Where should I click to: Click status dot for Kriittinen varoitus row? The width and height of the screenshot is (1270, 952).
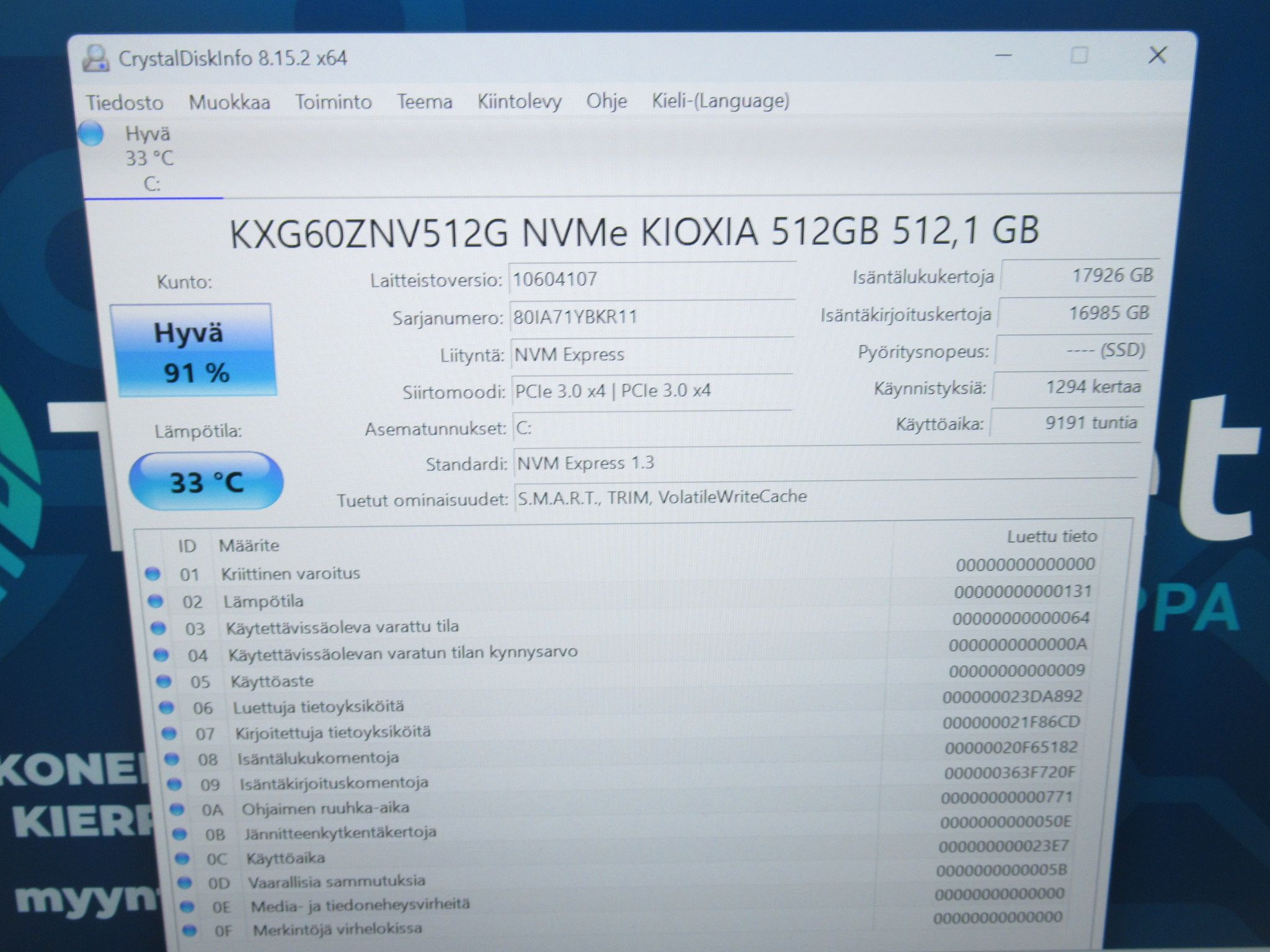click(x=153, y=574)
